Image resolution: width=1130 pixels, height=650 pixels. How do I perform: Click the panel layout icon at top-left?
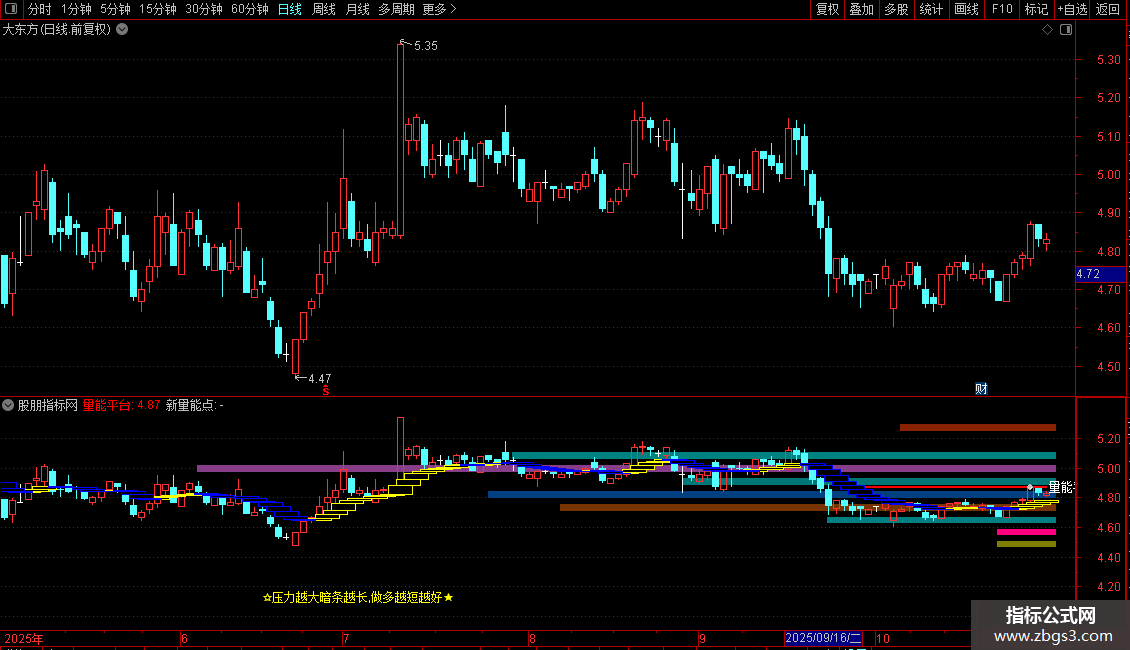[11, 9]
